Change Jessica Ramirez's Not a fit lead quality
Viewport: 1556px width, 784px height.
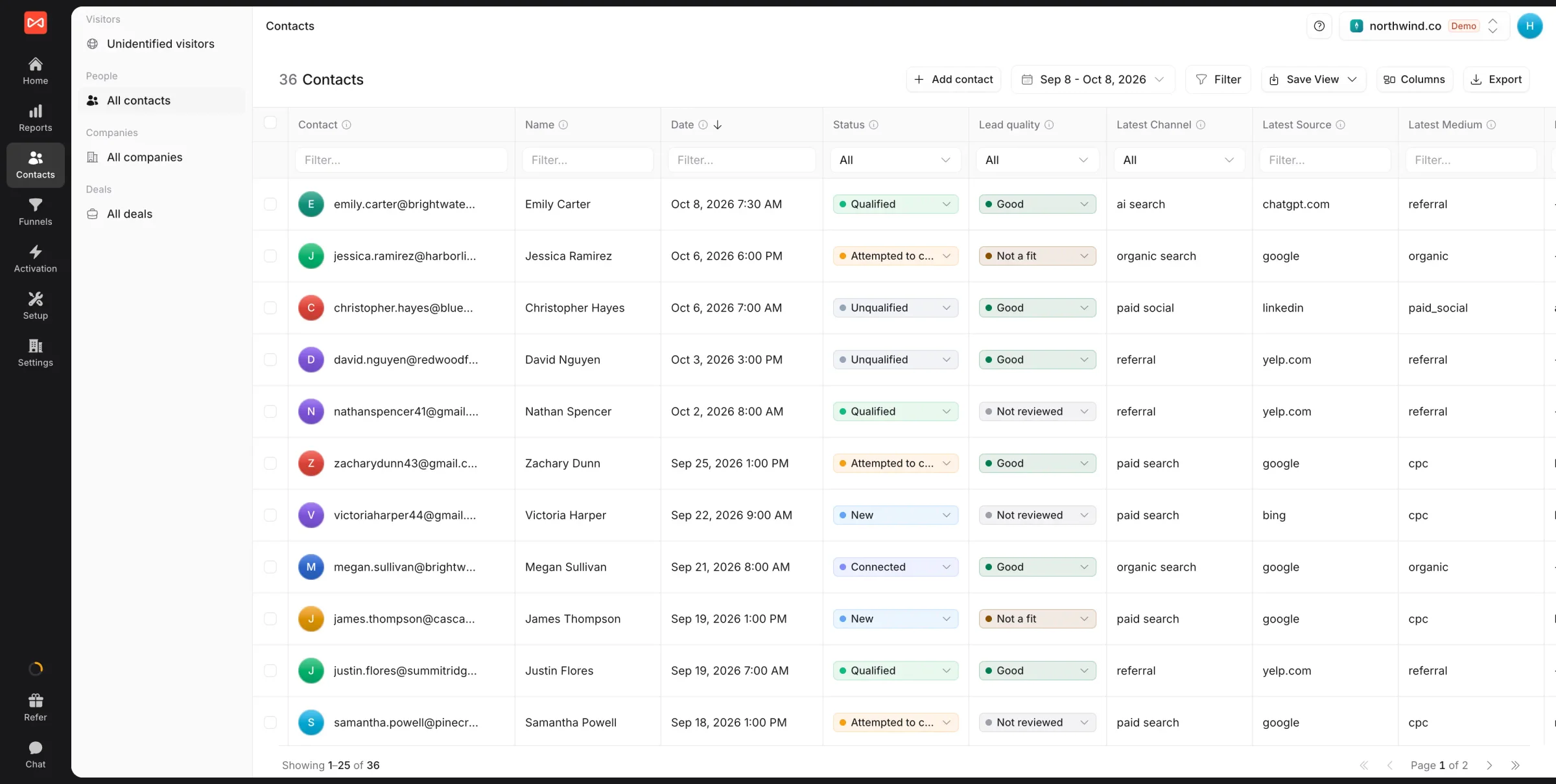[x=1037, y=256]
